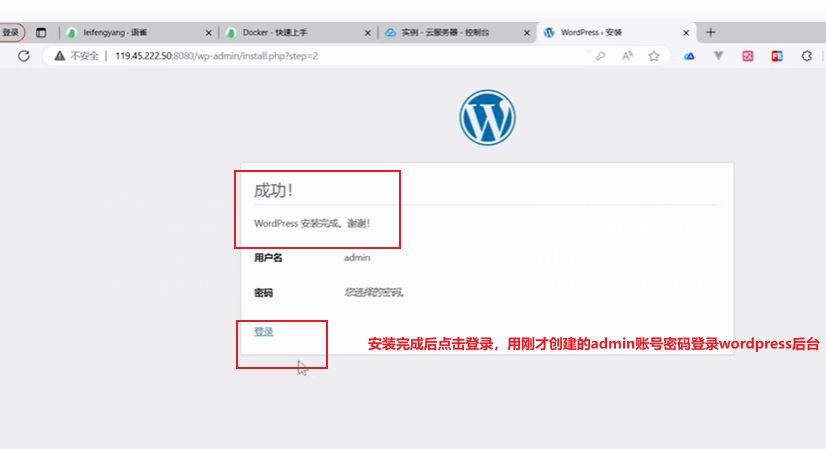Reload the page with the refresh icon
The image size is (826, 449).
click(x=24, y=56)
